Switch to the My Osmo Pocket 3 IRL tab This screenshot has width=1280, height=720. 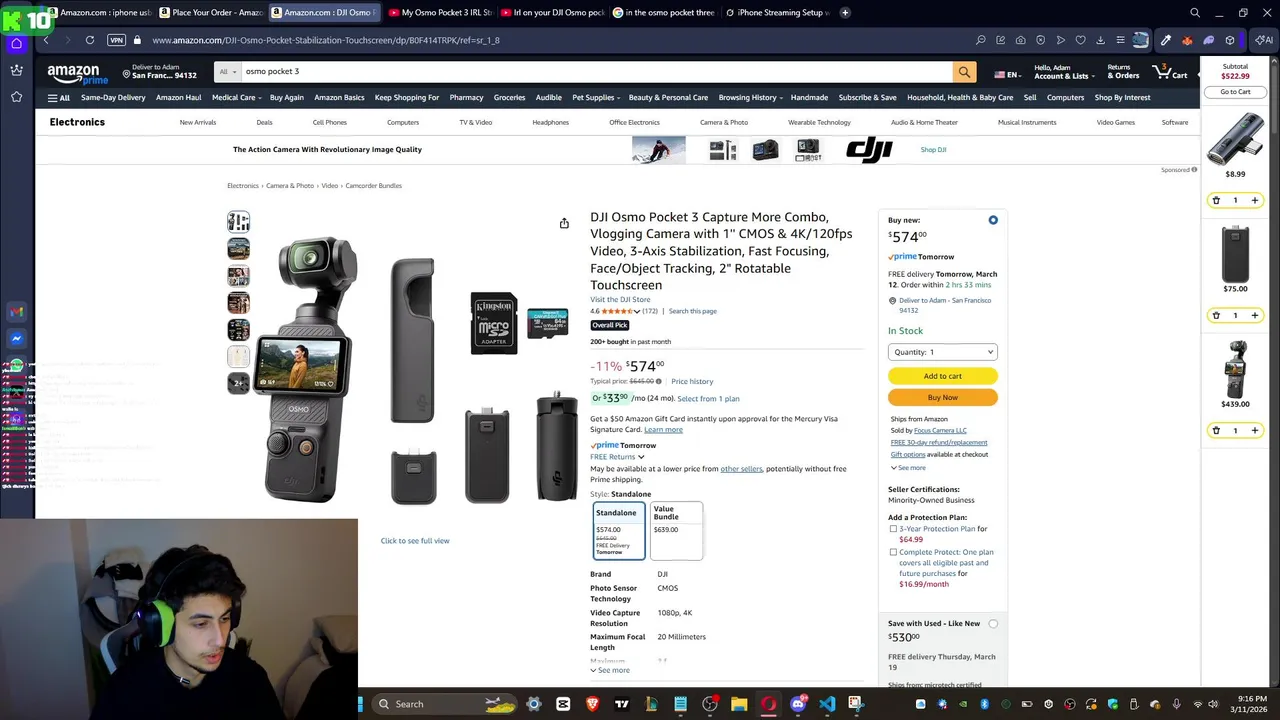[440, 13]
